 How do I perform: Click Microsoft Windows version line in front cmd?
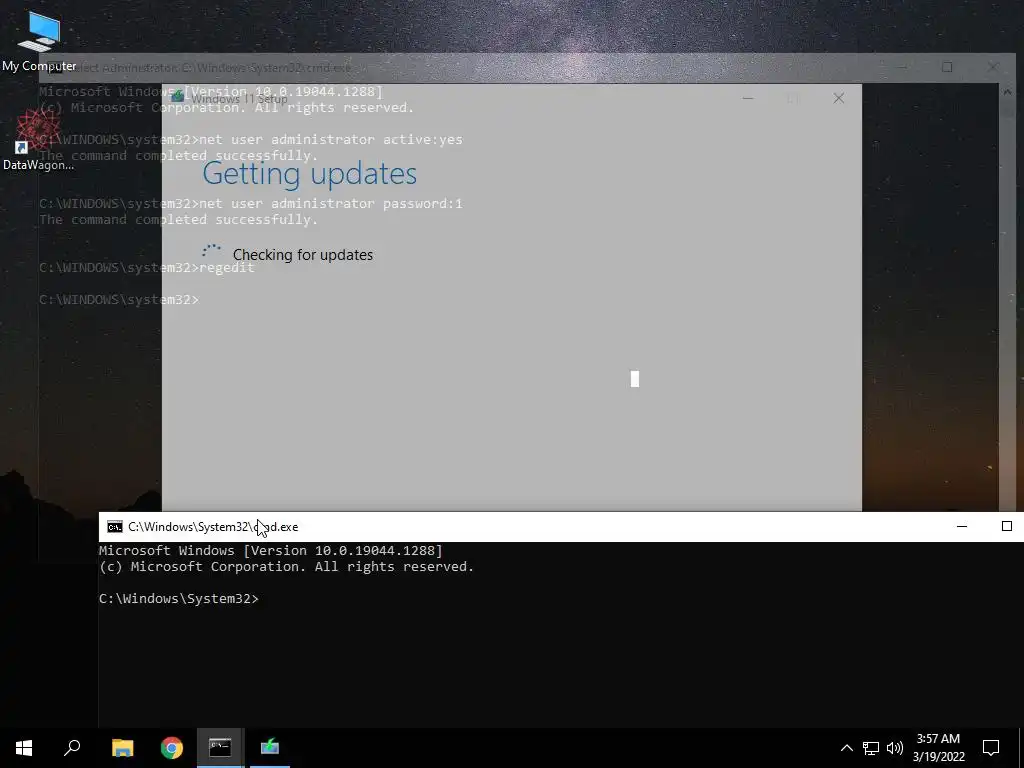(x=270, y=551)
